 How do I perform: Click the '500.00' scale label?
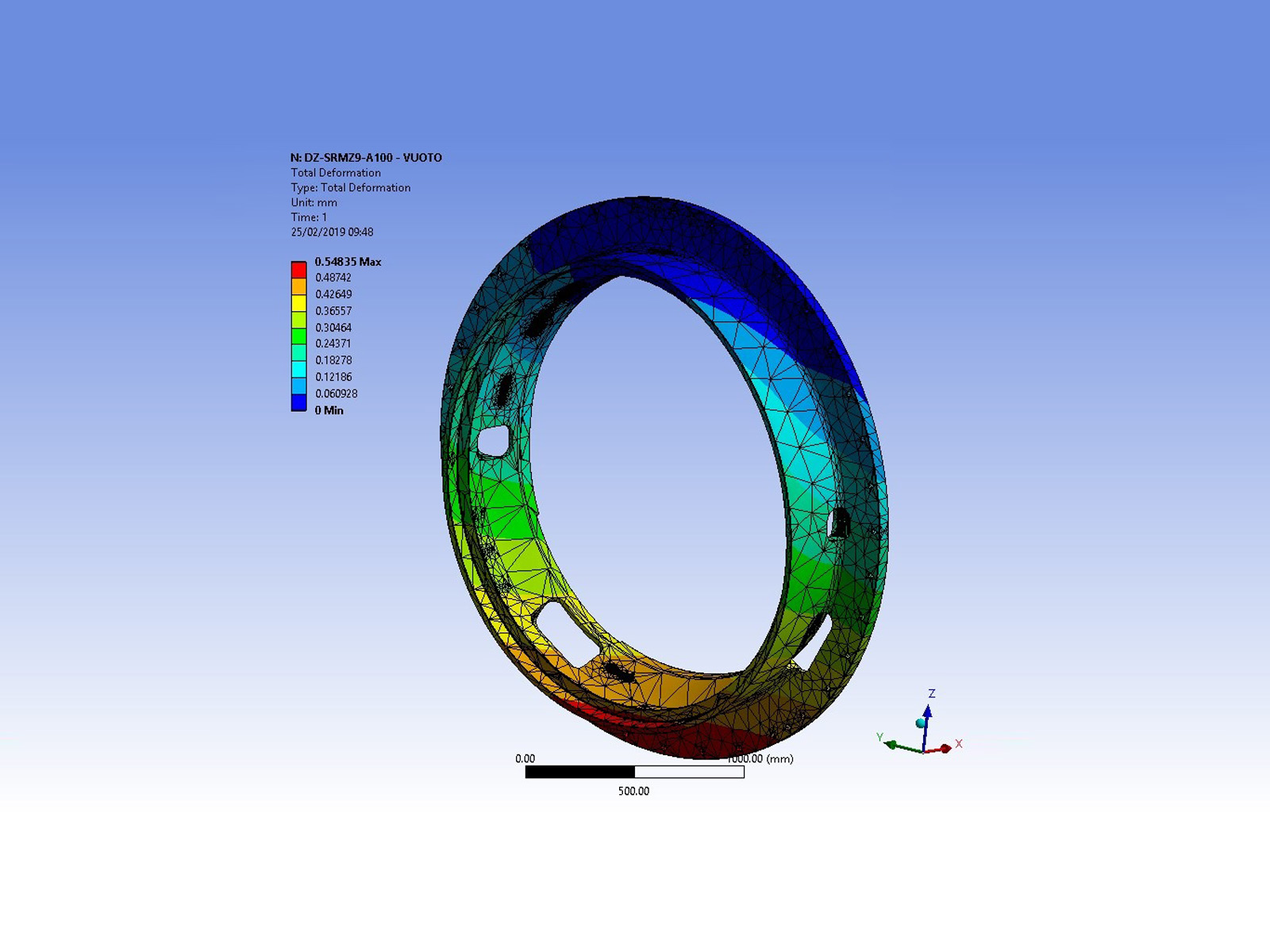tap(633, 791)
